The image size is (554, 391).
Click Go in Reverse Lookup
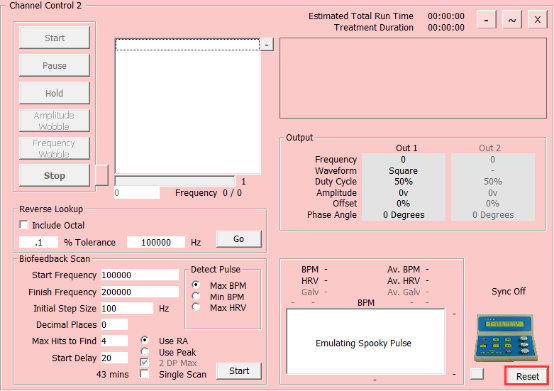point(239,239)
